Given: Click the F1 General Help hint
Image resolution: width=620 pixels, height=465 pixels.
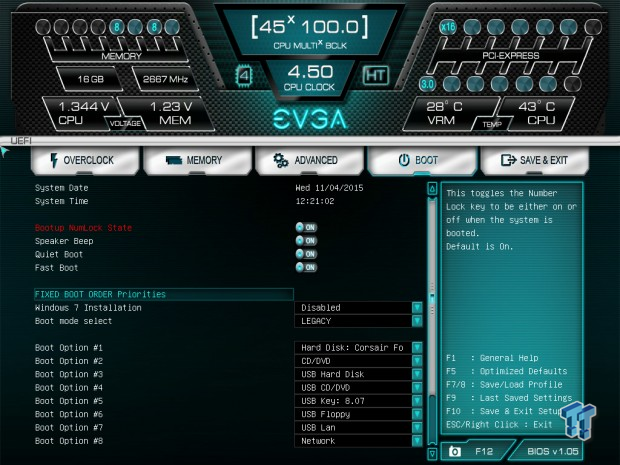Looking at the screenshot, I should (x=492, y=358).
